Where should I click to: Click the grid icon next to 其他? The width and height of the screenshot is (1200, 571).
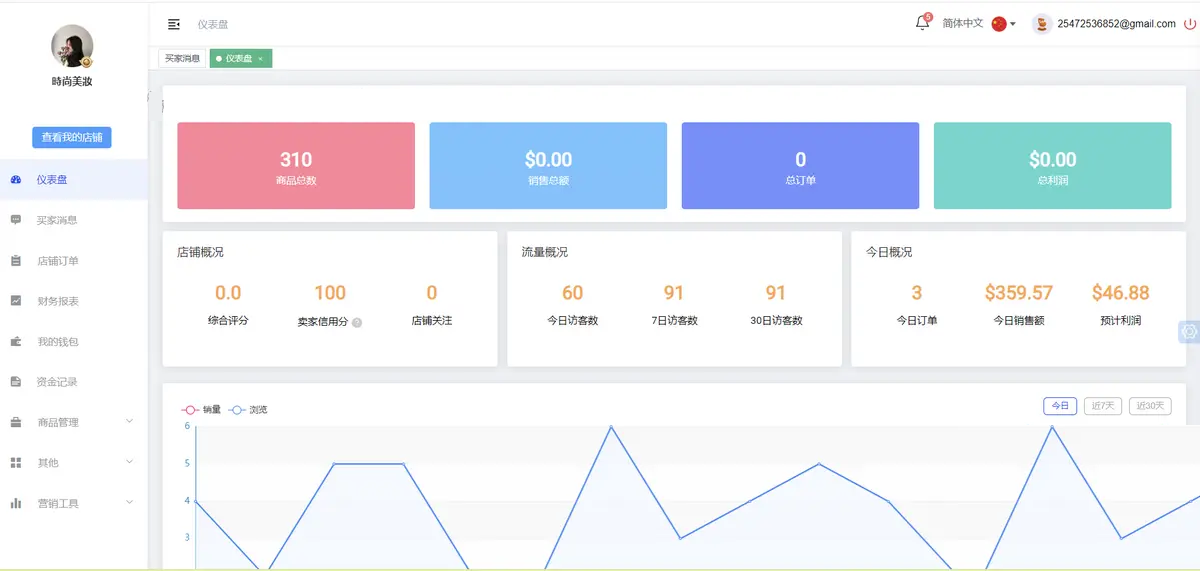[x=16, y=463]
